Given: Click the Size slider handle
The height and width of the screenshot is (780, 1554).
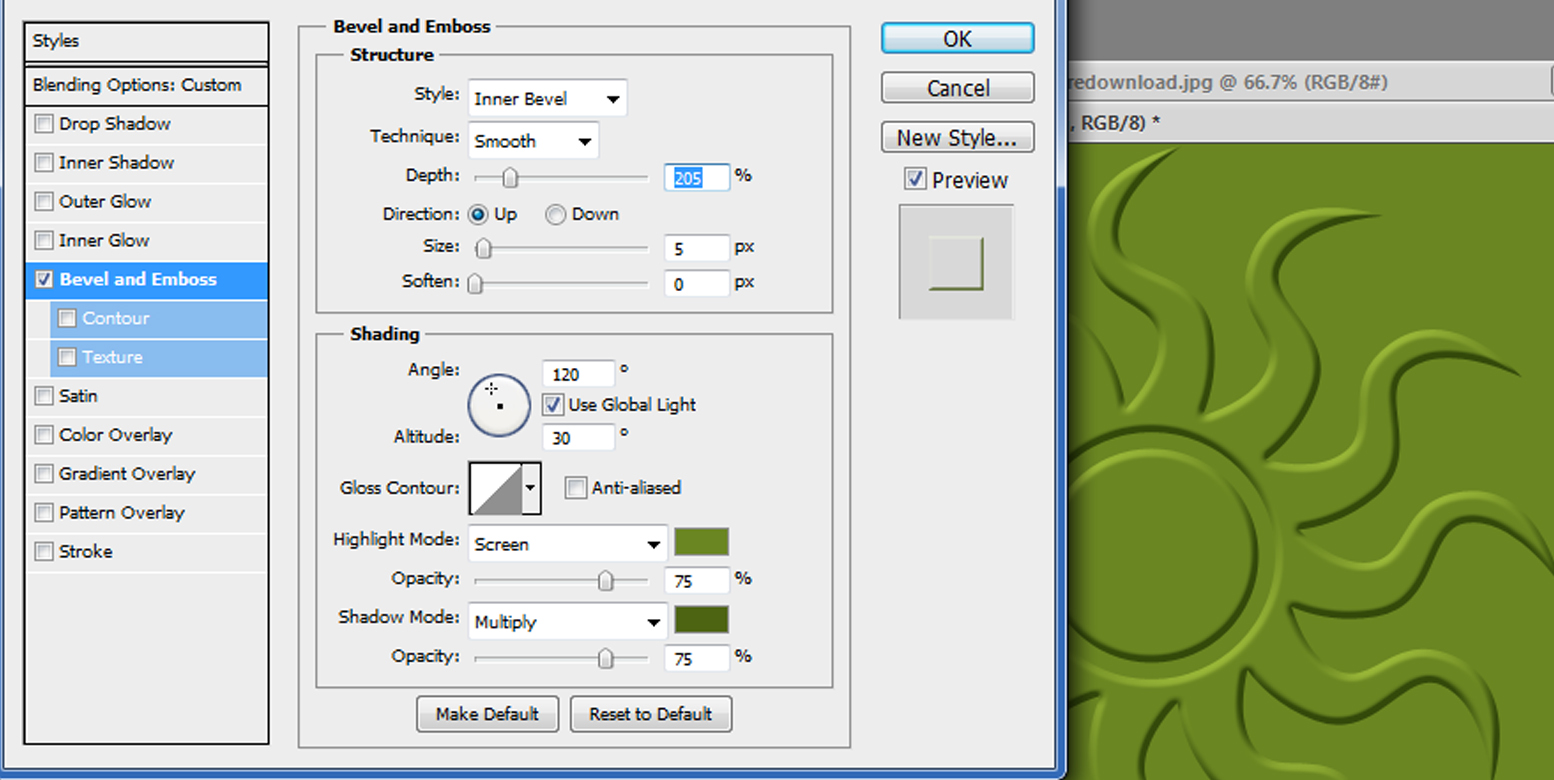Looking at the screenshot, I should coord(484,248).
